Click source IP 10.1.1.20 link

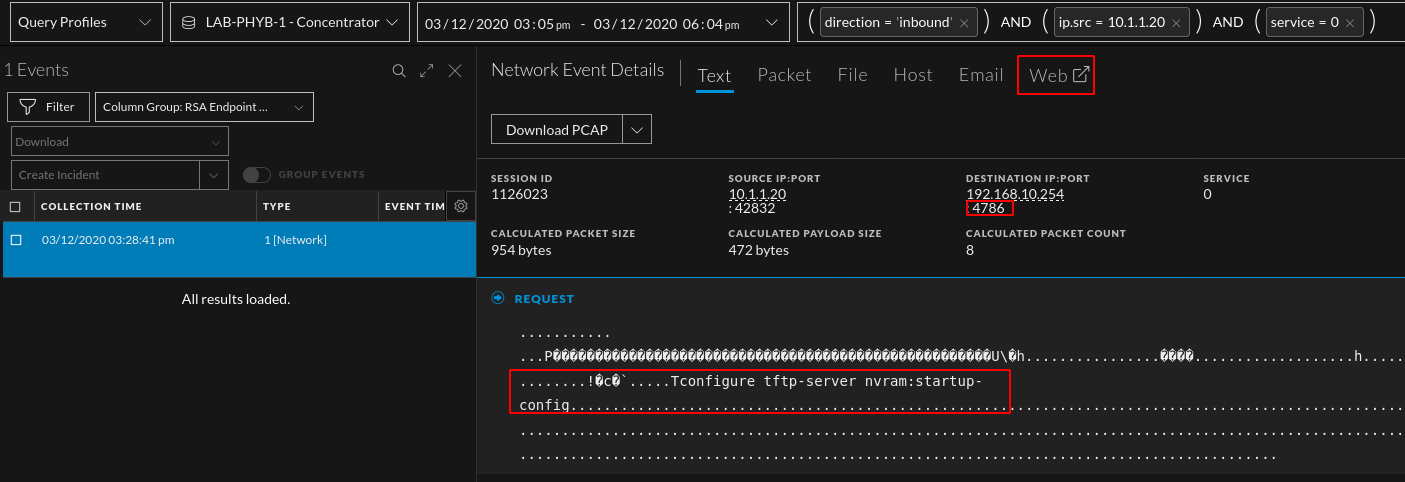point(757,193)
